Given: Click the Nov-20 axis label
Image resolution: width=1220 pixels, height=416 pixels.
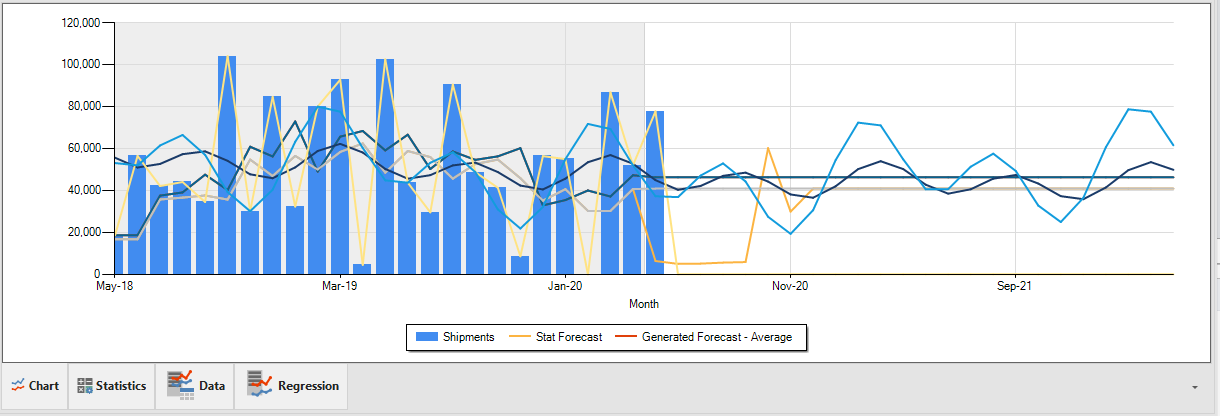Looking at the screenshot, I should pyautogui.click(x=790, y=286).
